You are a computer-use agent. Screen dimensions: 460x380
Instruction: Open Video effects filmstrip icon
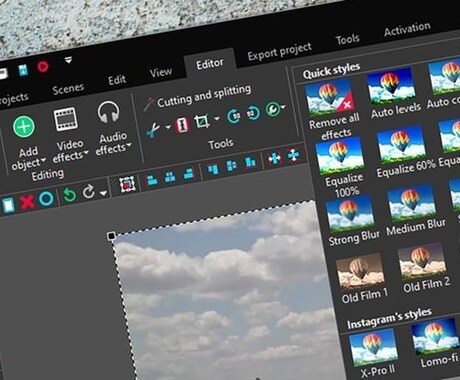[x=66, y=119]
